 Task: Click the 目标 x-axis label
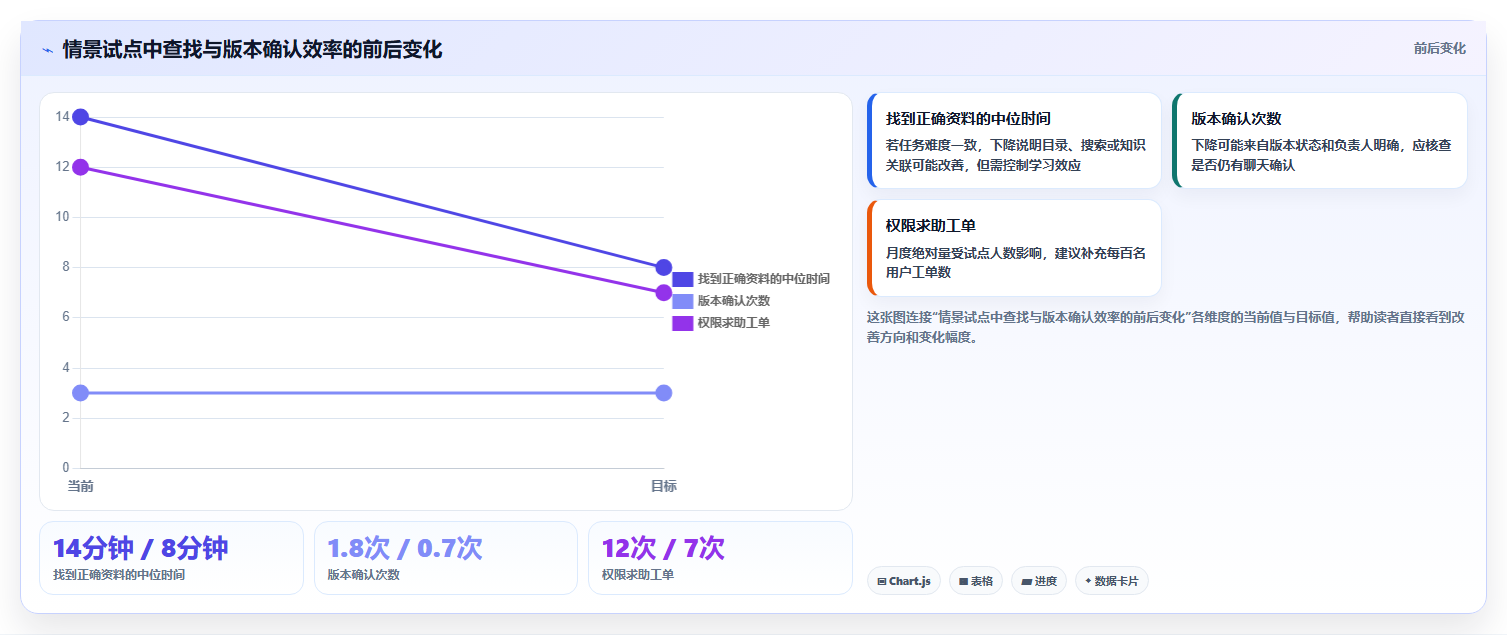pyautogui.click(x=664, y=486)
